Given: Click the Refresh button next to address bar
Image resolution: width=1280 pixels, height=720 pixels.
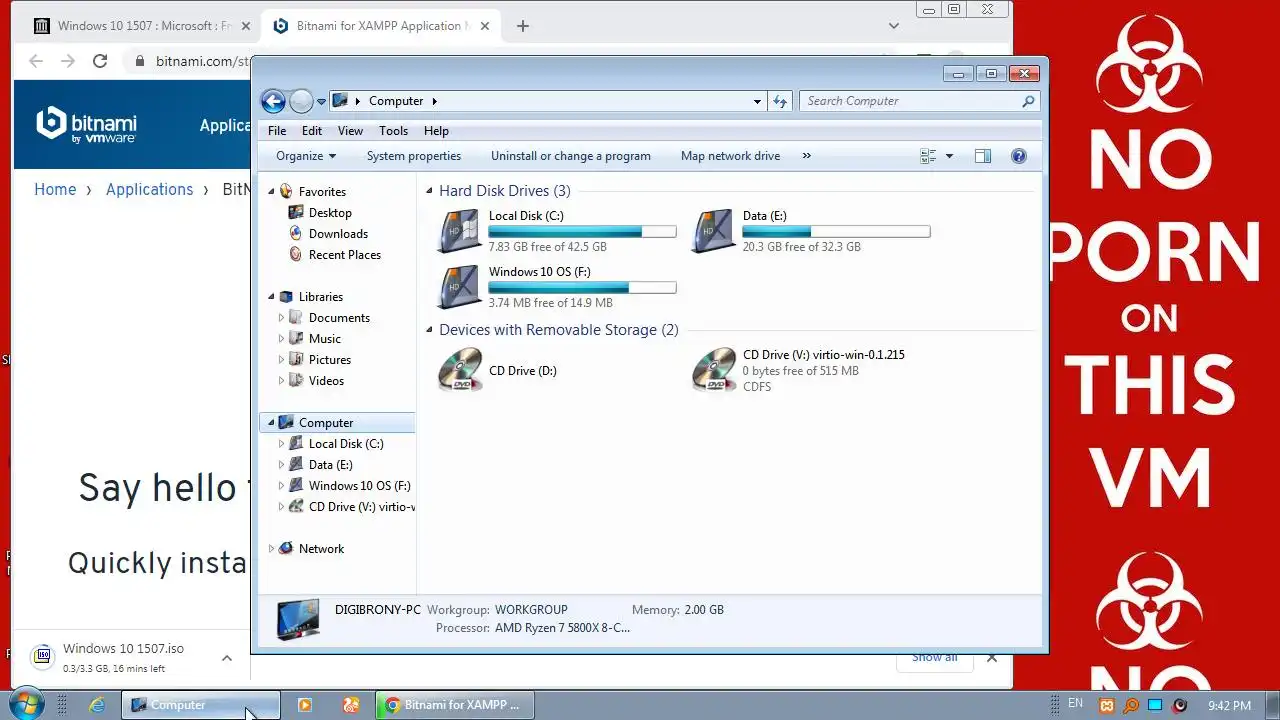Looking at the screenshot, I should 780,101.
